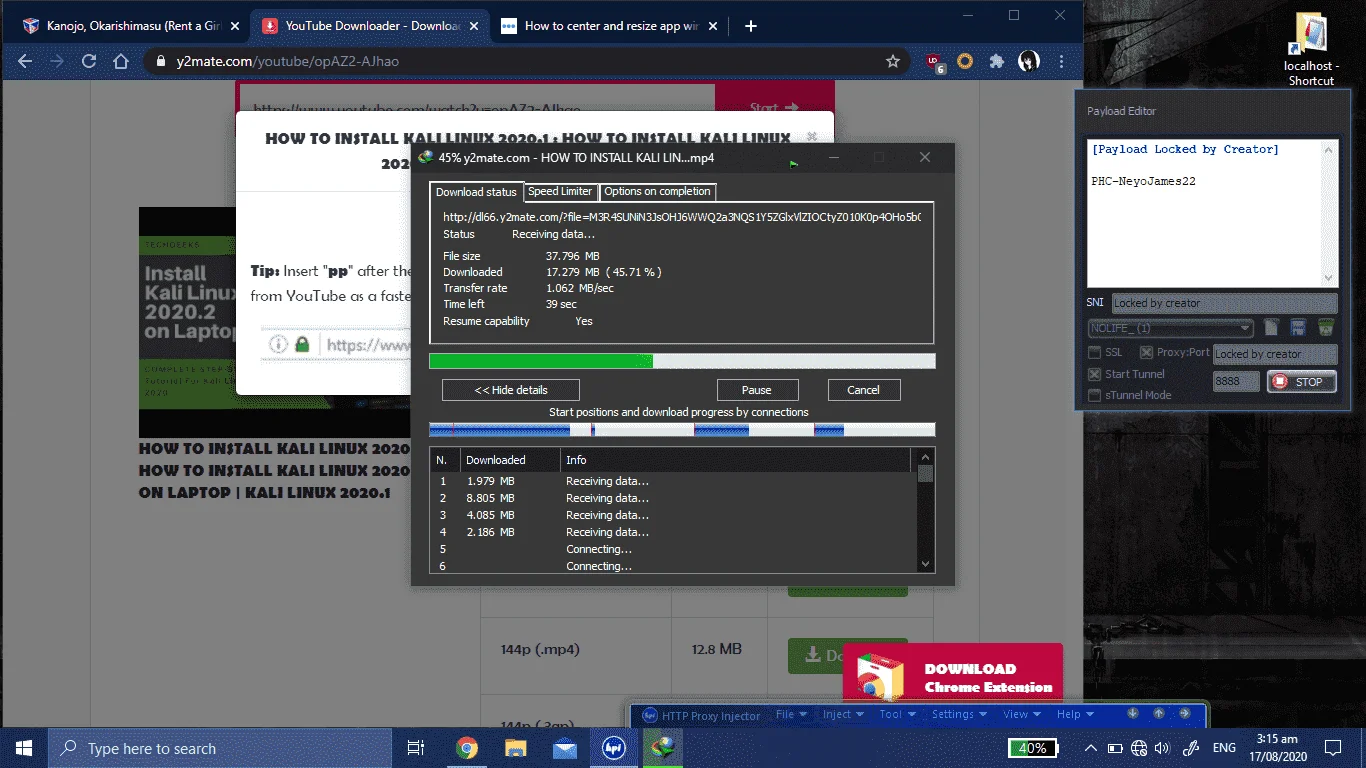1366x768 pixels.
Task: Click the uBlock Origin extension icon
Action: pyautogui.click(x=935, y=61)
